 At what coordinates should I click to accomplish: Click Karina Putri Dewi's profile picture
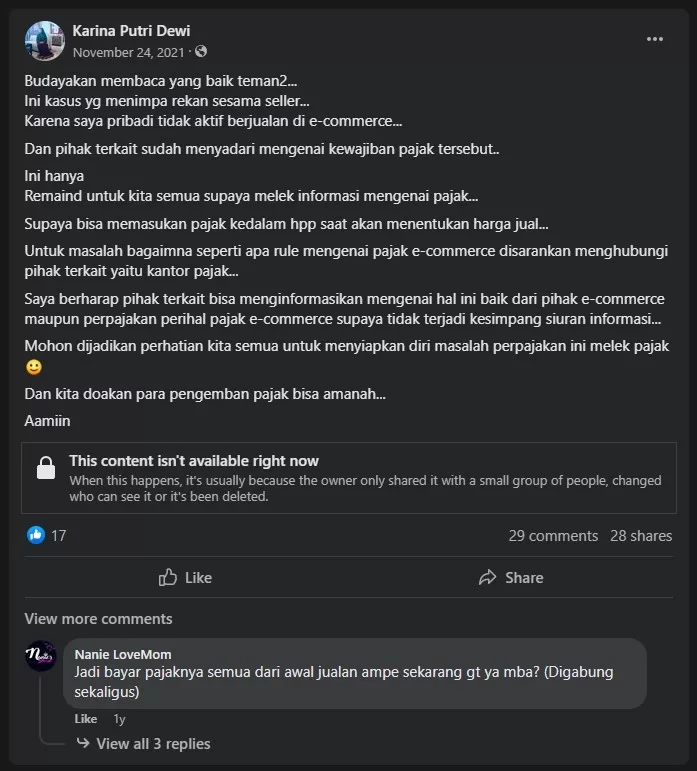click(x=45, y=41)
